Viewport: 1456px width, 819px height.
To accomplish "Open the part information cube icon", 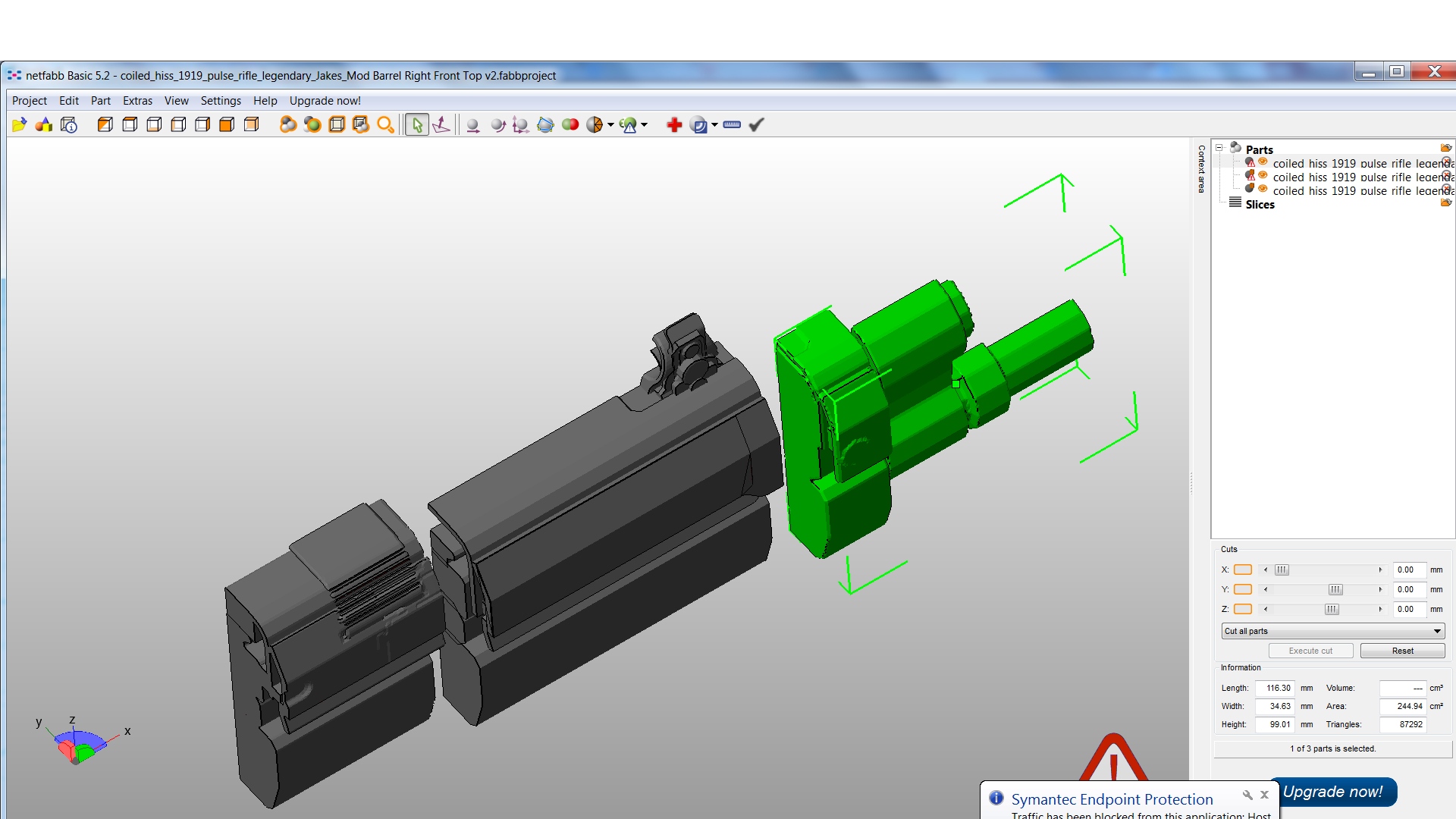I will 69,125.
